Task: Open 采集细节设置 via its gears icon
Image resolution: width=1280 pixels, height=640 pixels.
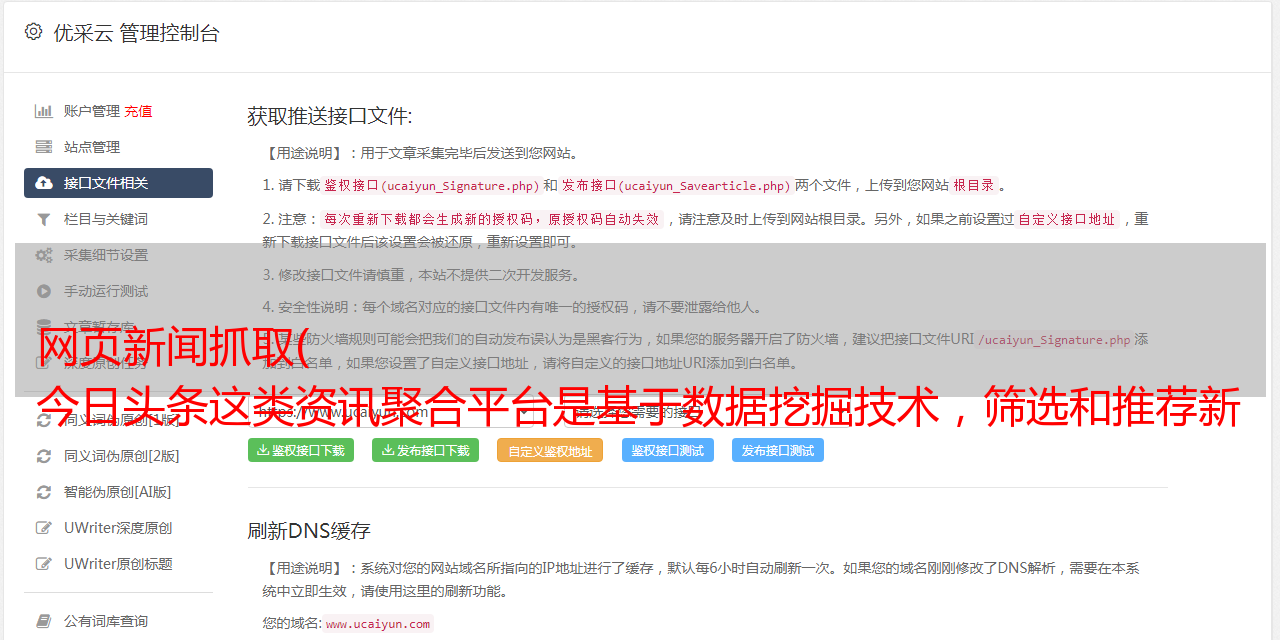Action: tap(44, 255)
